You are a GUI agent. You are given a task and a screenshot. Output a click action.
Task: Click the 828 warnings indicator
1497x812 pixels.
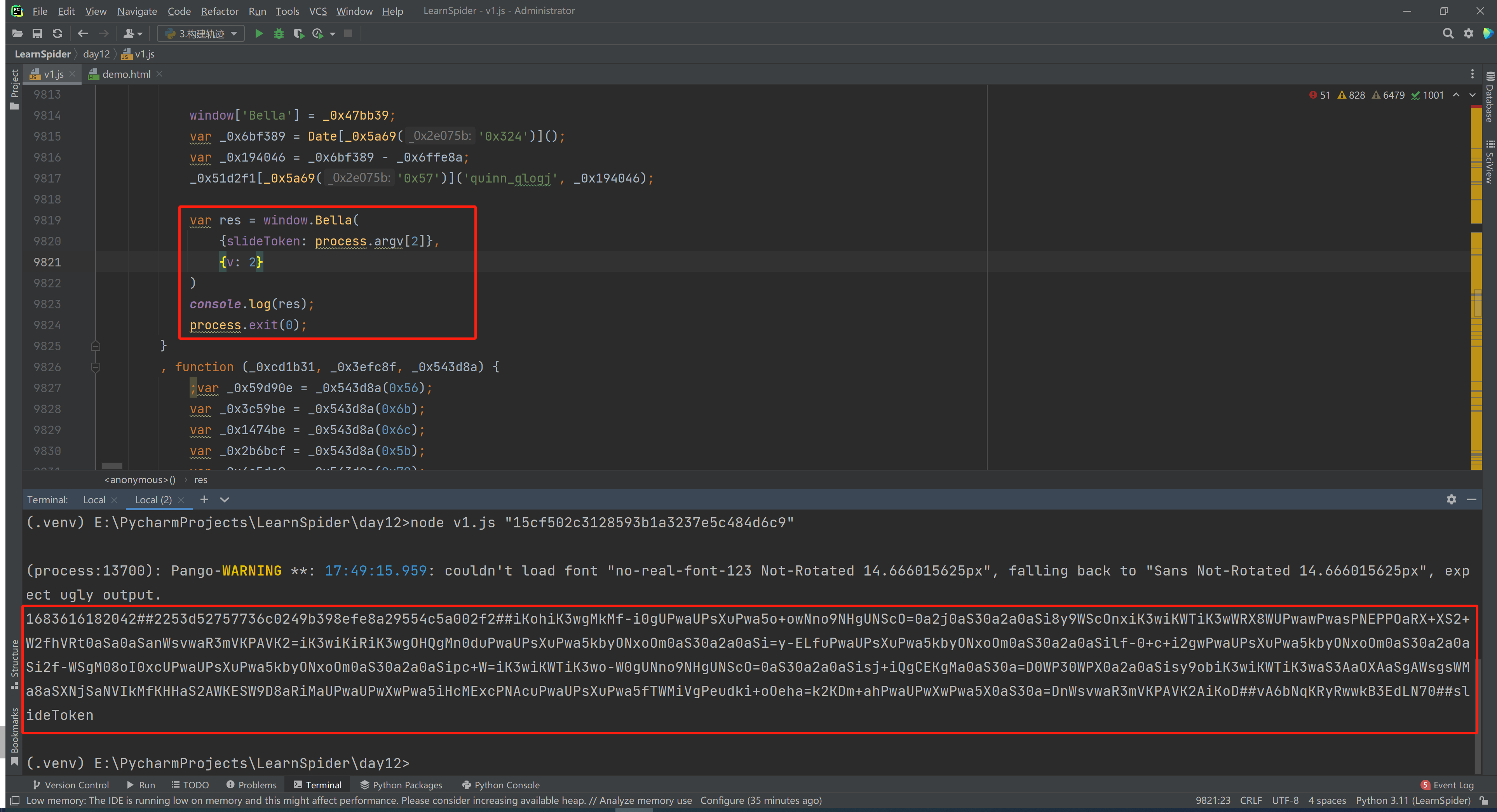pyautogui.click(x=1351, y=95)
